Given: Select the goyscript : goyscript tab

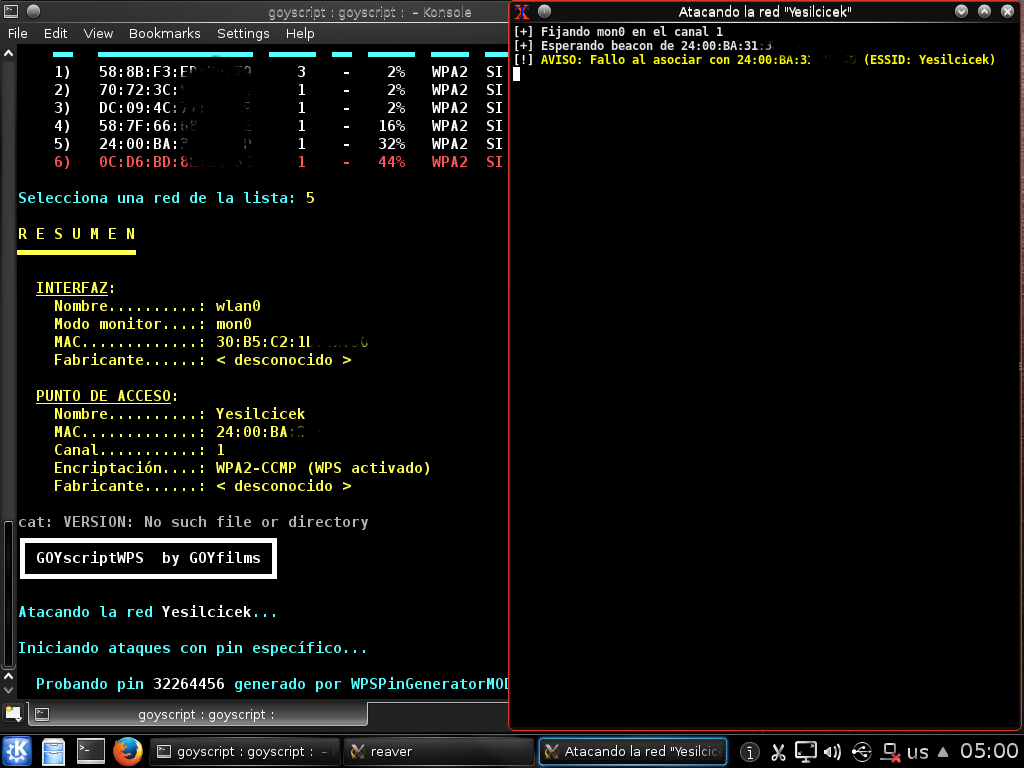Looking at the screenshot, I should click(198, 714).
